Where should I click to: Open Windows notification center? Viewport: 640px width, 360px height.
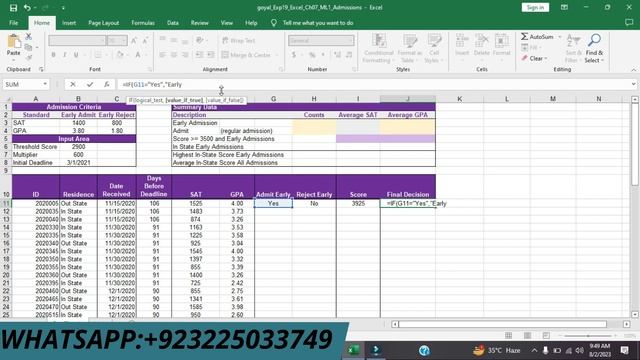[624, 350]
